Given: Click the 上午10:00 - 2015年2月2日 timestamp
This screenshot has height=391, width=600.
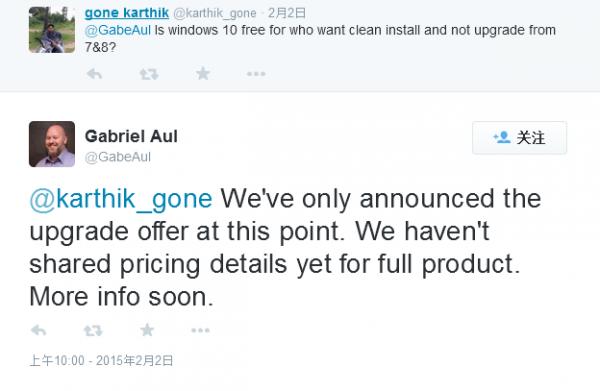Looking at the screenshot, I should tap(101, 360).
